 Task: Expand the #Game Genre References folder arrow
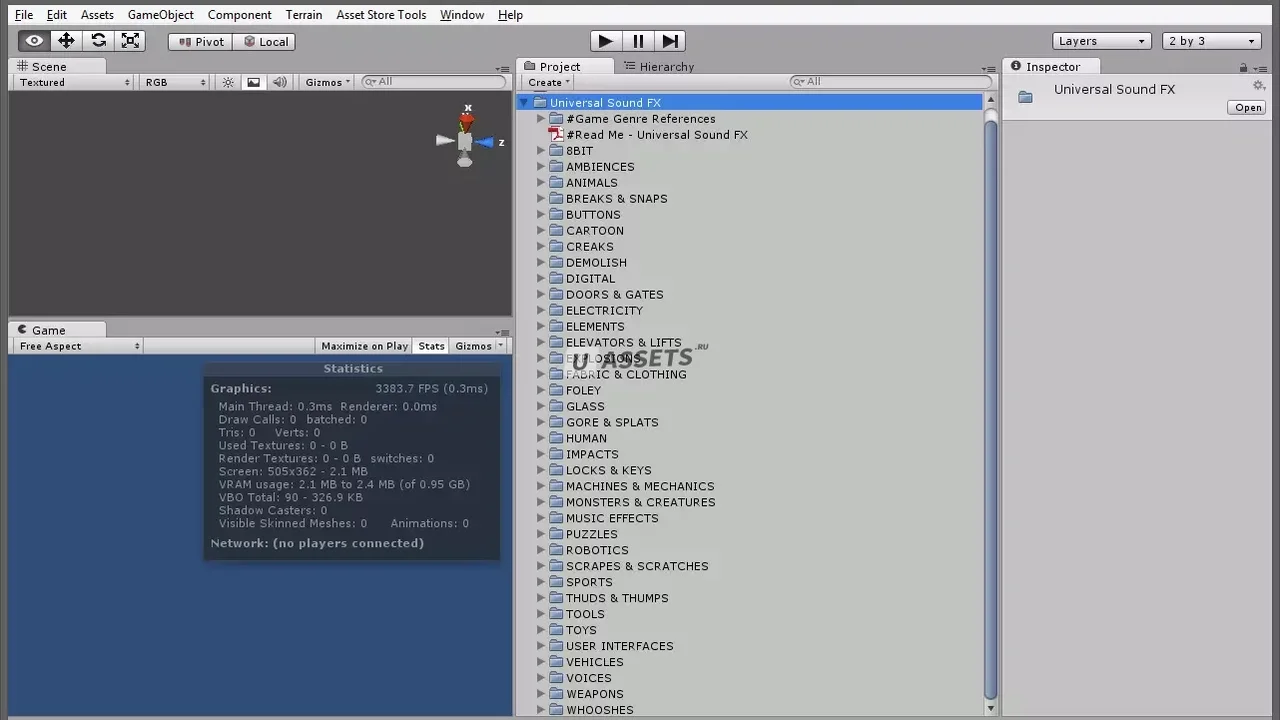(x=541, y=119)
